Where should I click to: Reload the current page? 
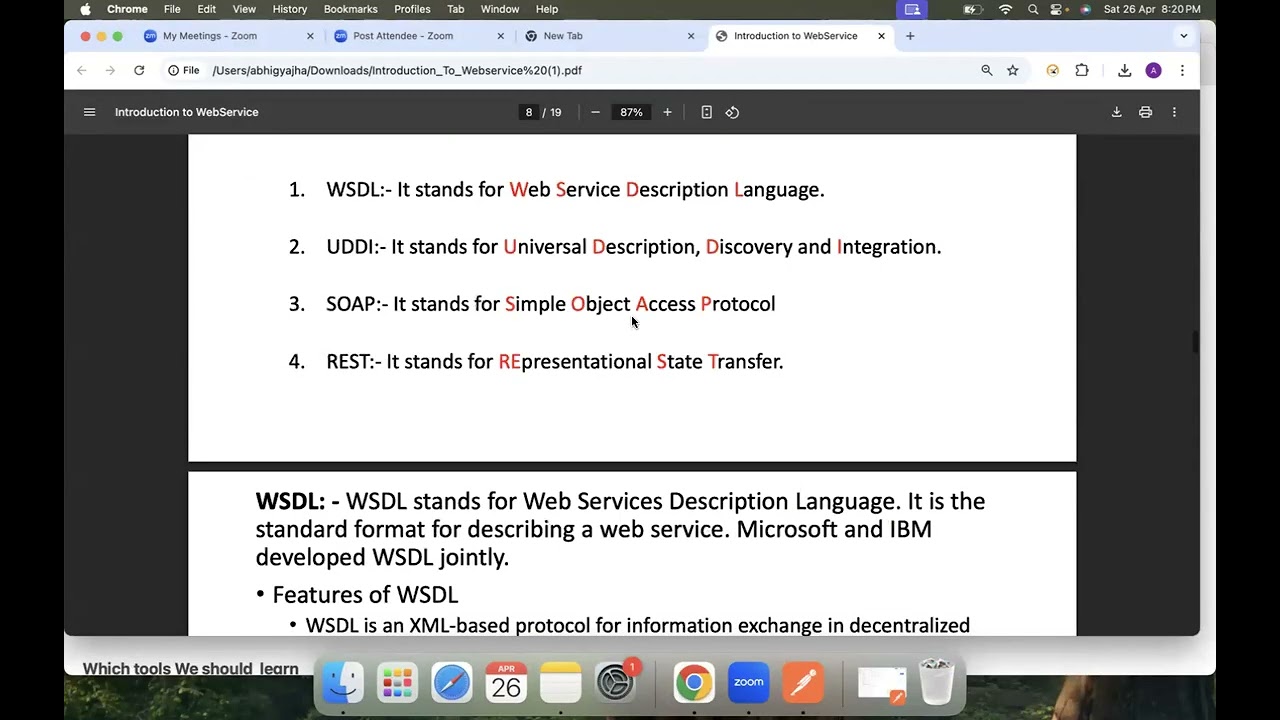[139, 70]
